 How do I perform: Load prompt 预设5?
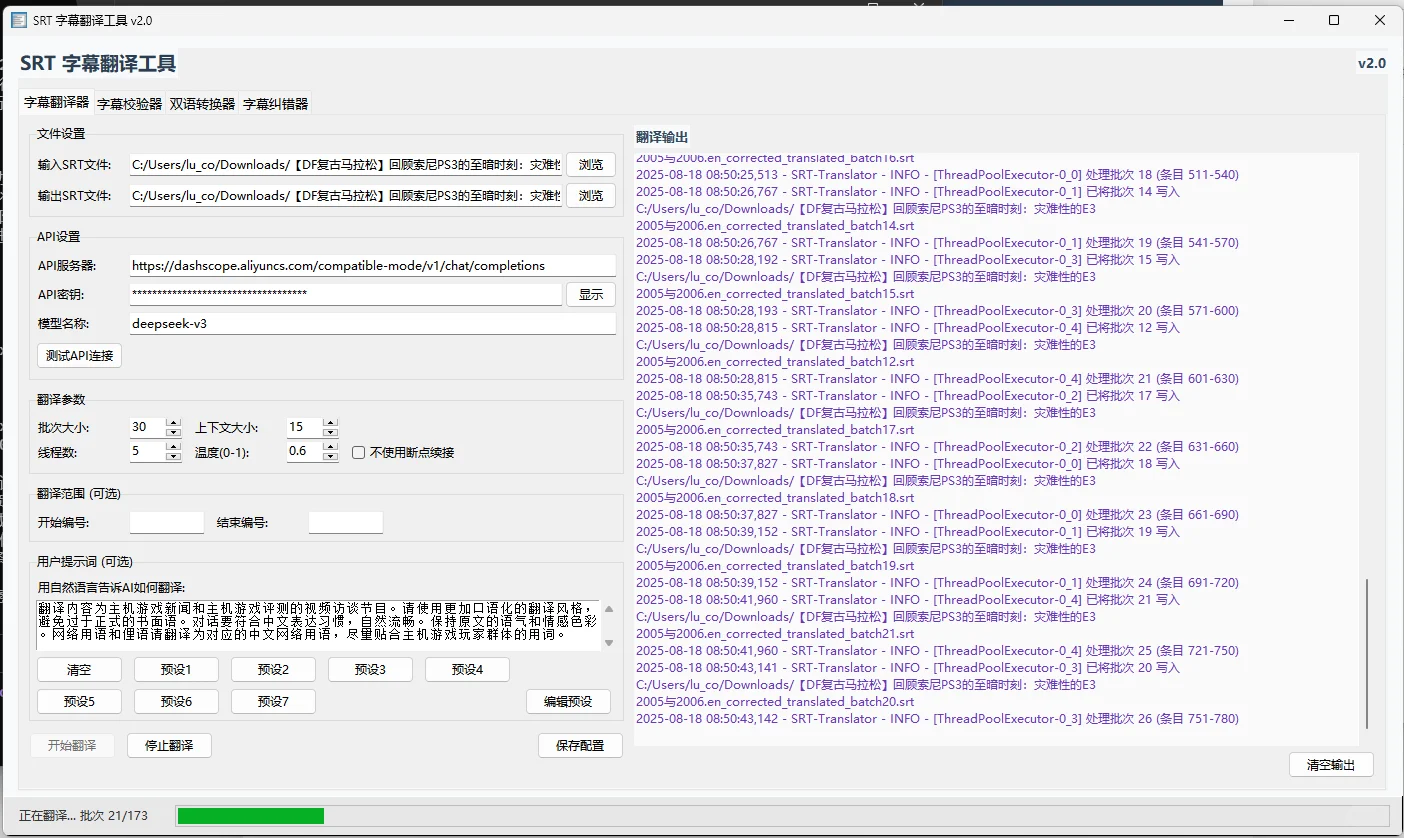tap(79, 701)
